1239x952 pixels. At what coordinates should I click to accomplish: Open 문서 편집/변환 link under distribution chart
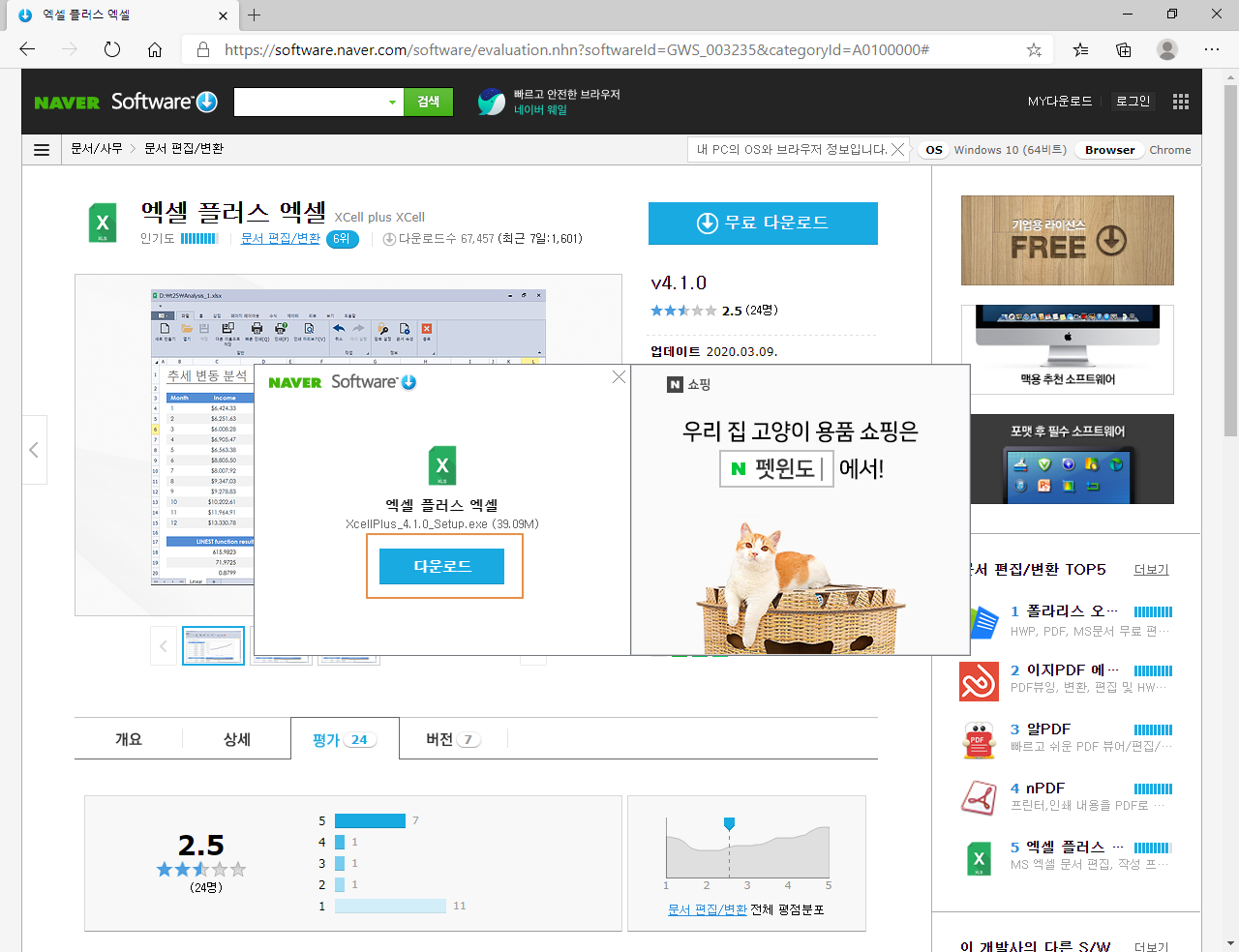[708, 909]
